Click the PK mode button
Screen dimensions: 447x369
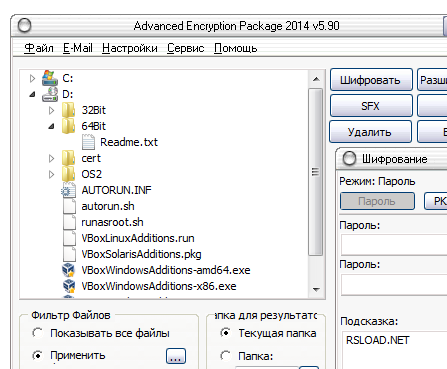(x=436, y=201)
